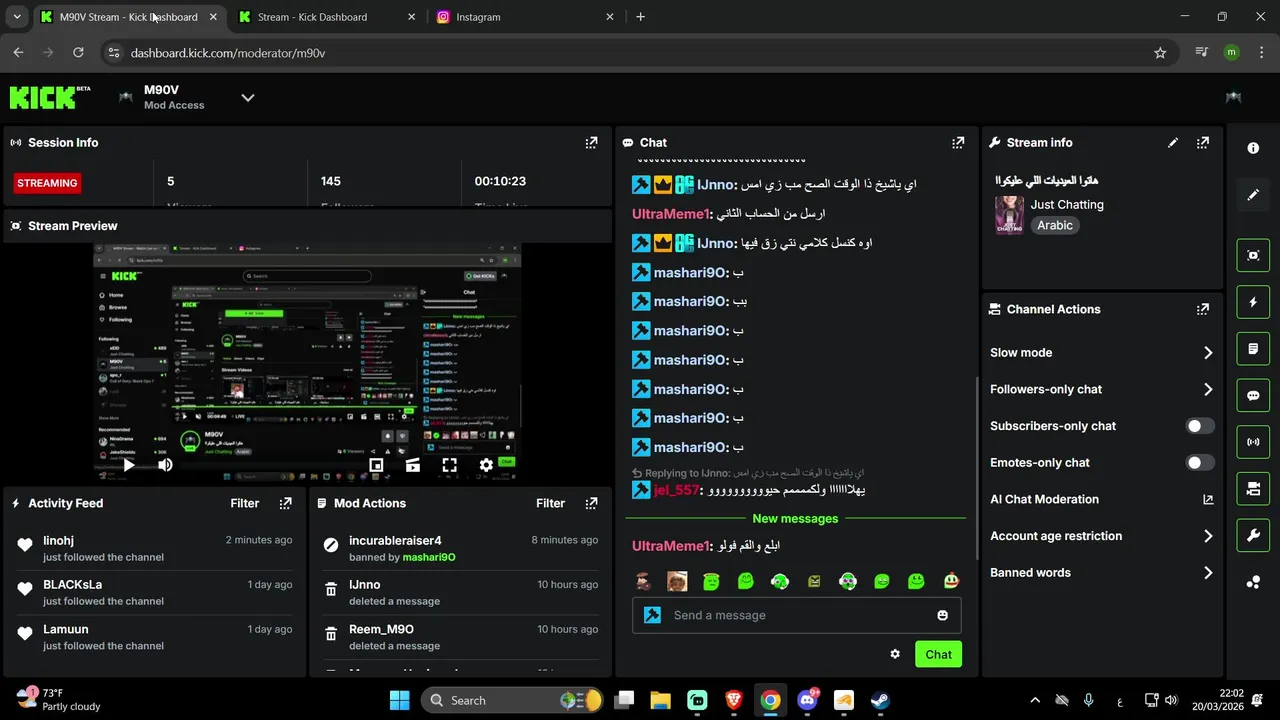Expand Followers-only chat options

pos(1101,389)
